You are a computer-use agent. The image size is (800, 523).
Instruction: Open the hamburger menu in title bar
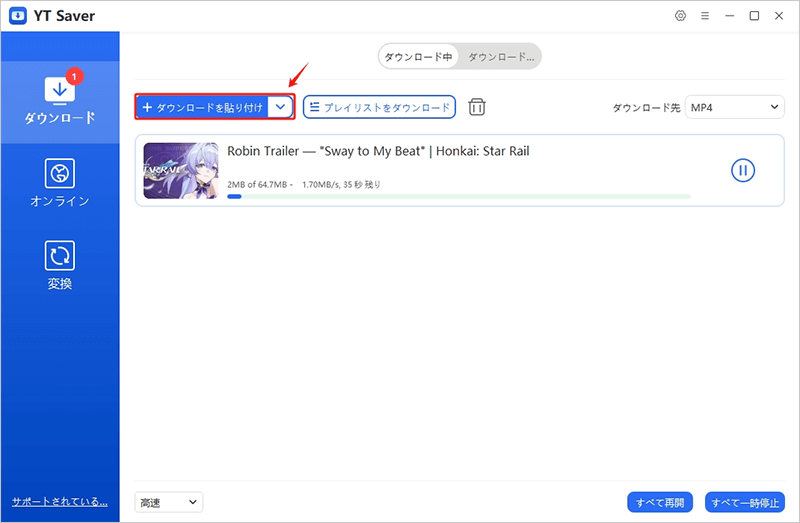pos(705,16)
